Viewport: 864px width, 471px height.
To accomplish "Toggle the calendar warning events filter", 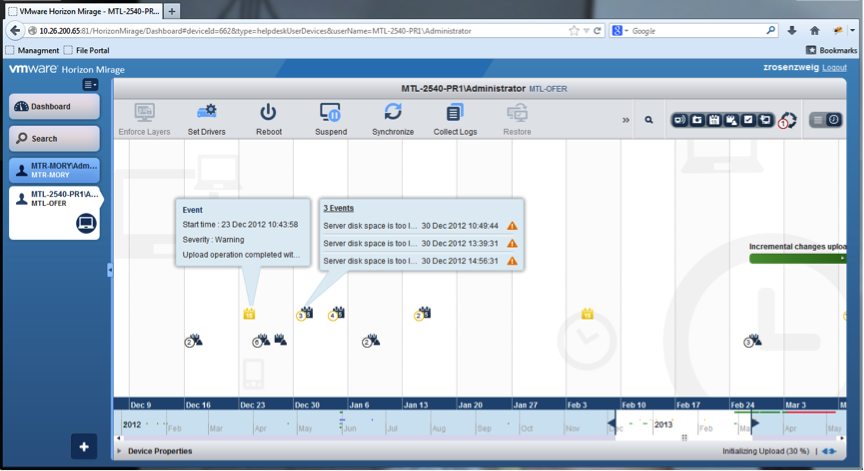I will point(731,120).
